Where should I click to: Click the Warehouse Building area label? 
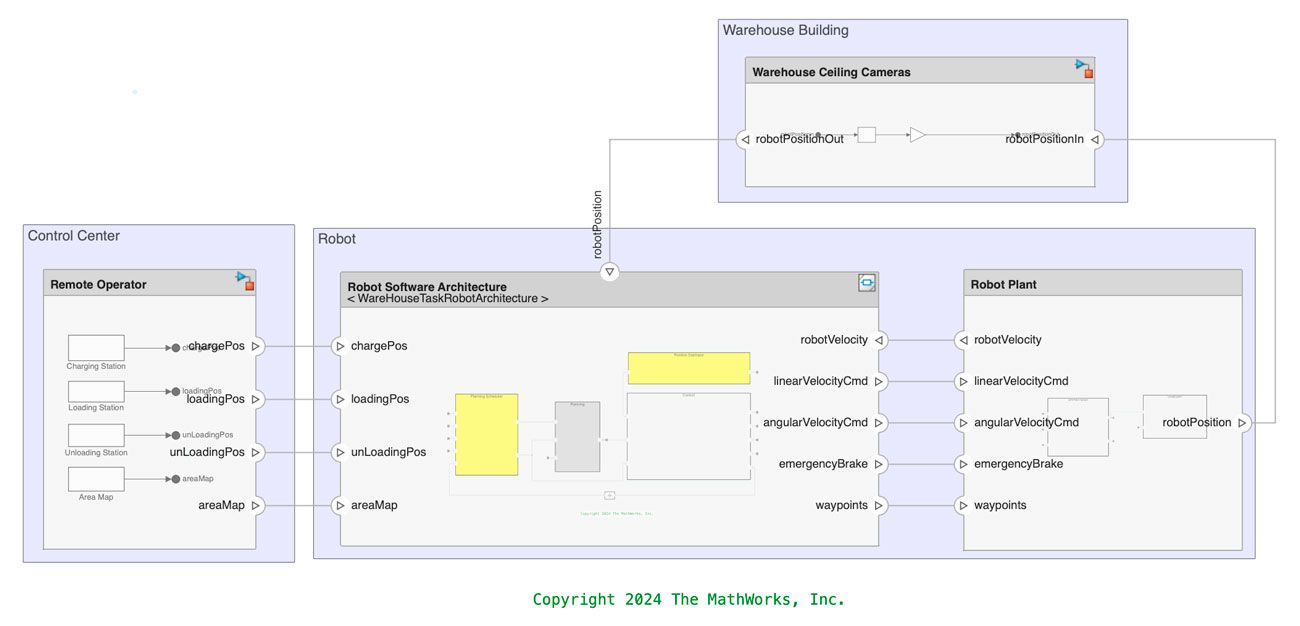(x=785, y=31)
